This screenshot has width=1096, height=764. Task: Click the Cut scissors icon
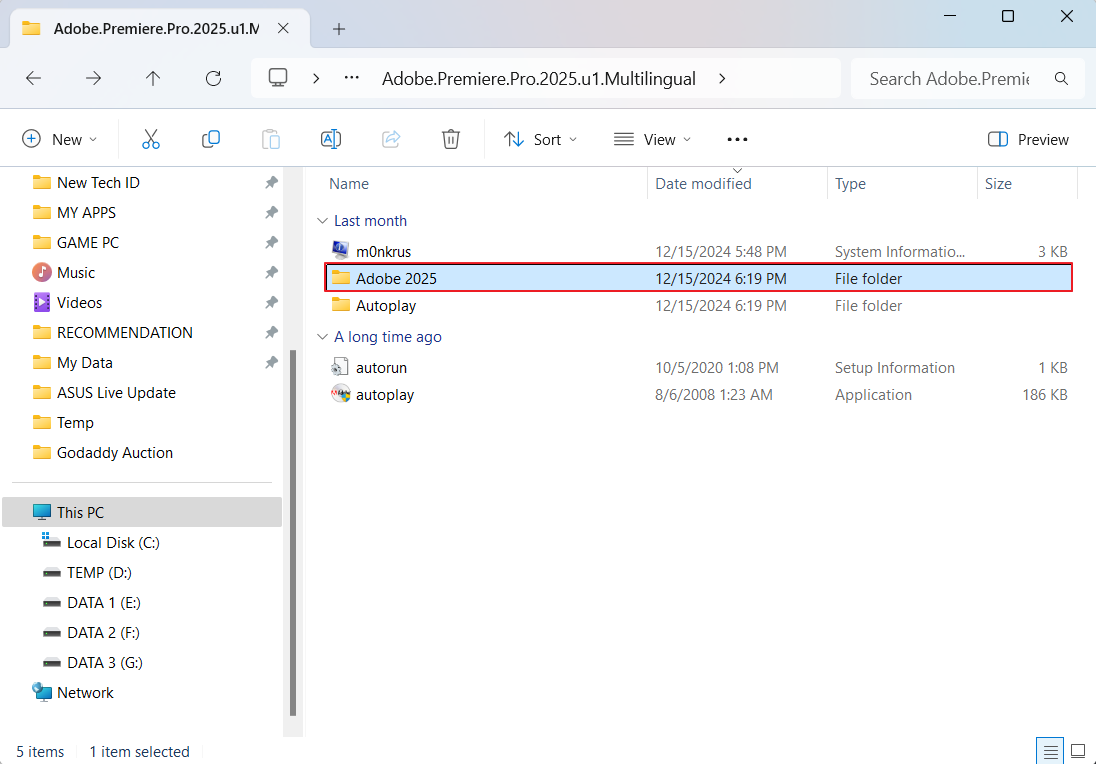(x=150, y=139)
